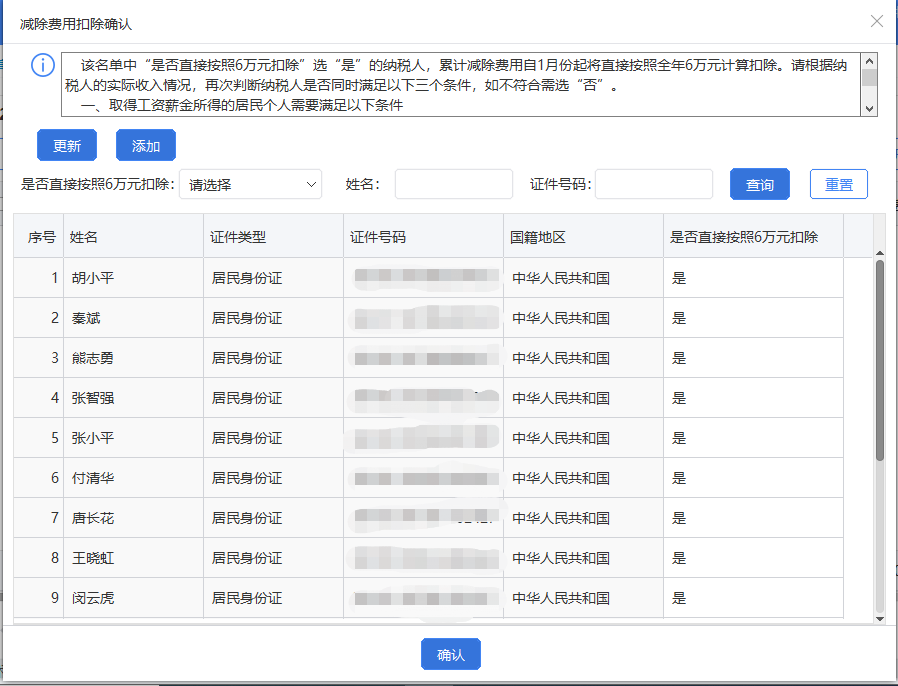
Task: Click the info icon beside the notice text
Action: click(43, 66)
